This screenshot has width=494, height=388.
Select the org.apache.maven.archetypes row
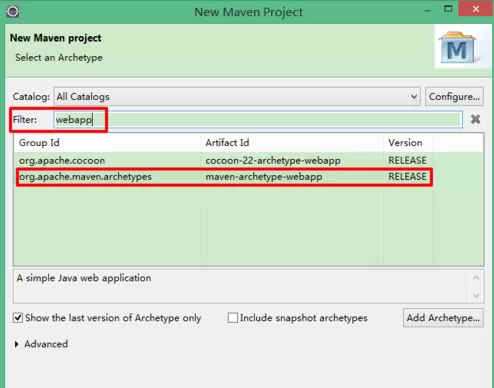pos(248,177)
